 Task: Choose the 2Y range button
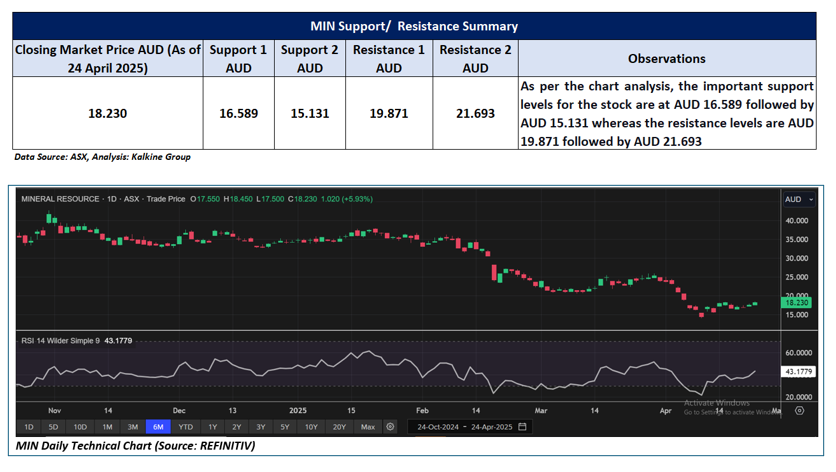(x=237, y=427)
